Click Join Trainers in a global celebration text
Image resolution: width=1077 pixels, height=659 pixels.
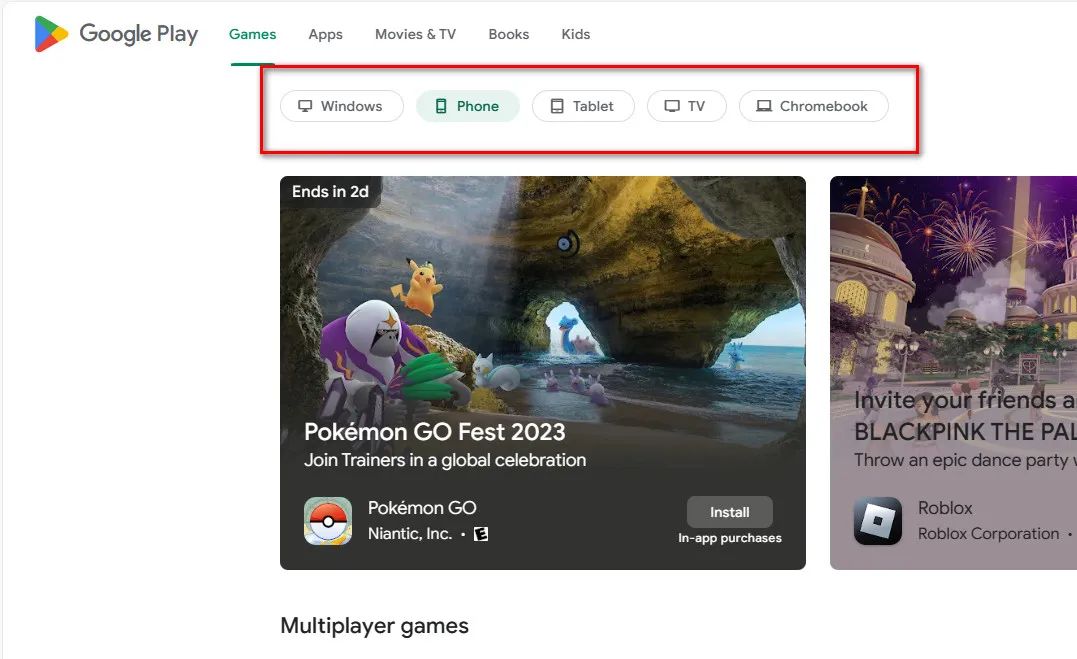coord(445,460)
